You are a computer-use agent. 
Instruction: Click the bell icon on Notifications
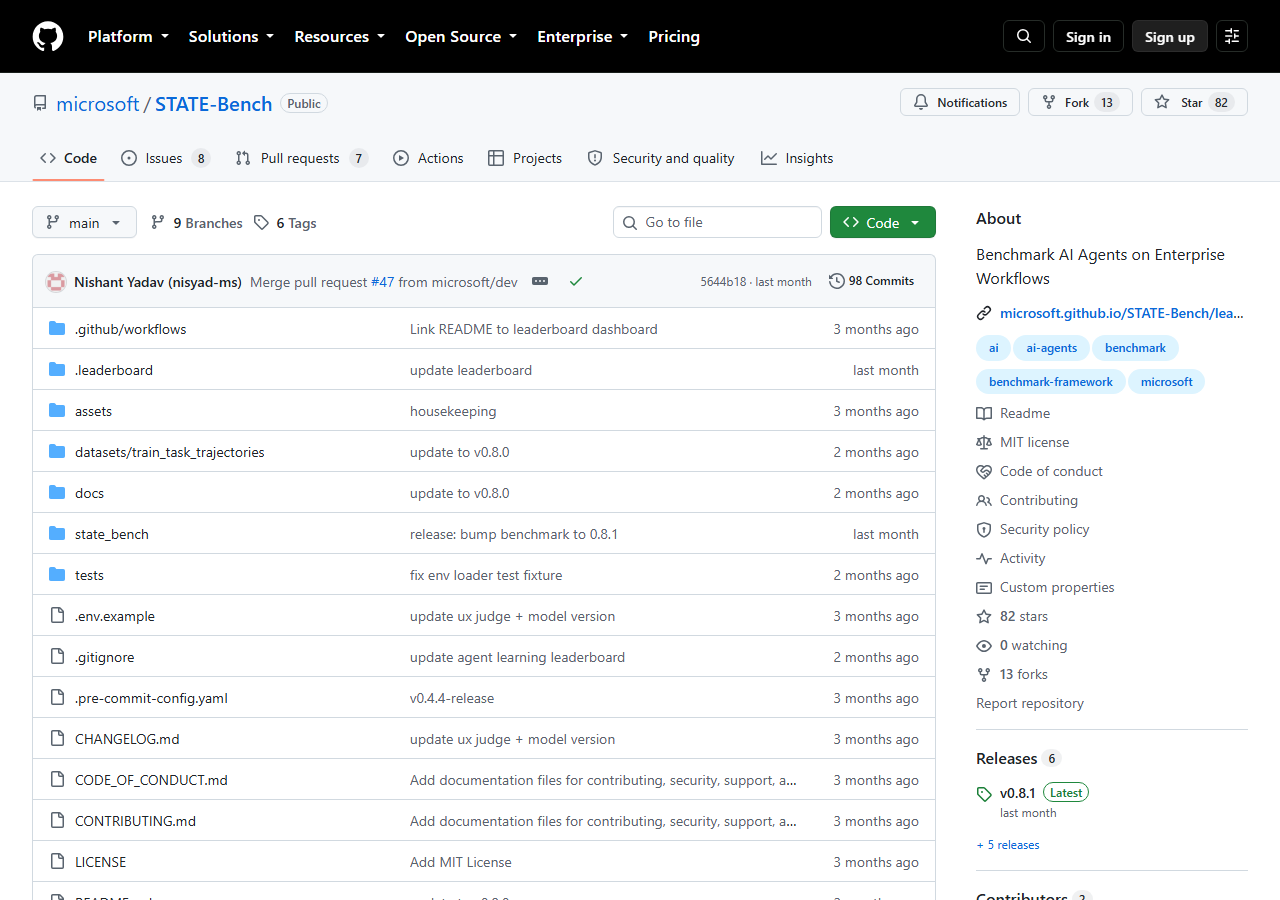pos(921,102)
